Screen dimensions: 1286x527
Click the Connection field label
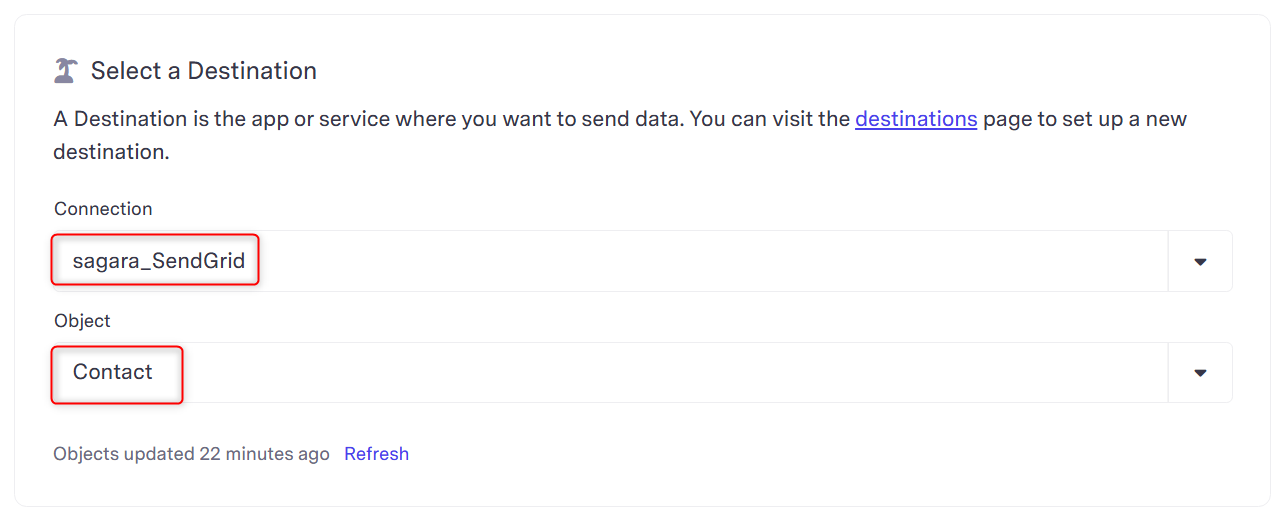click(x=103, y=209)
